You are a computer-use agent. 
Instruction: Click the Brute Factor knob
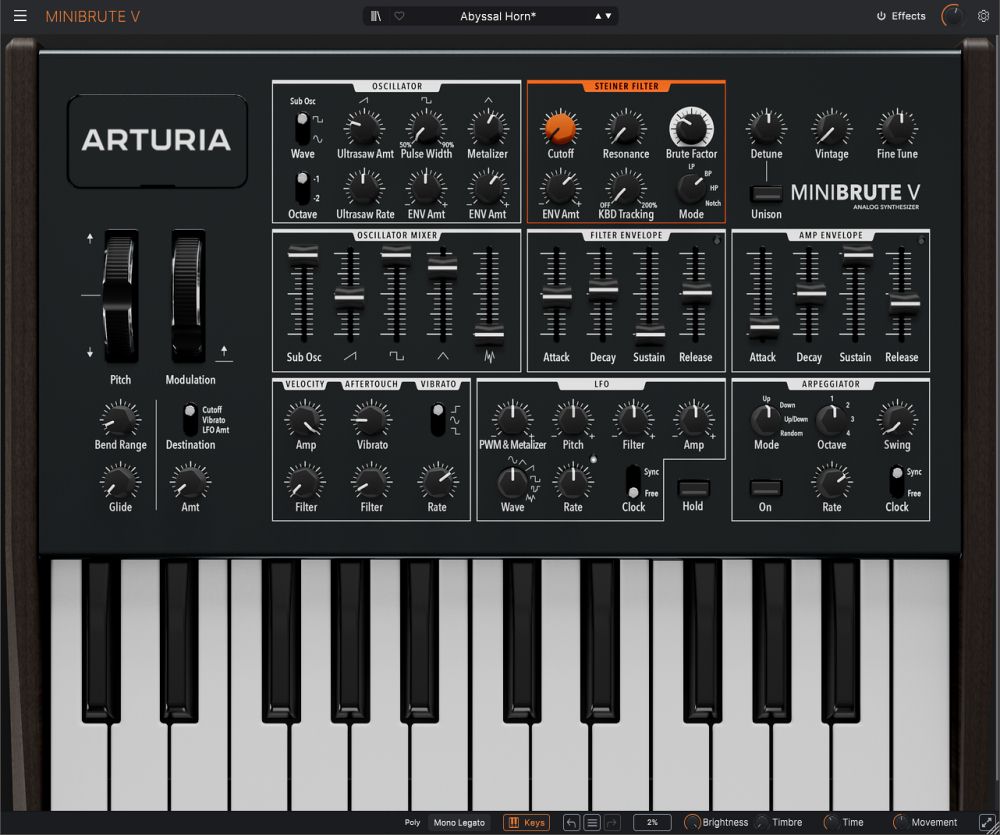coord(691,127)
